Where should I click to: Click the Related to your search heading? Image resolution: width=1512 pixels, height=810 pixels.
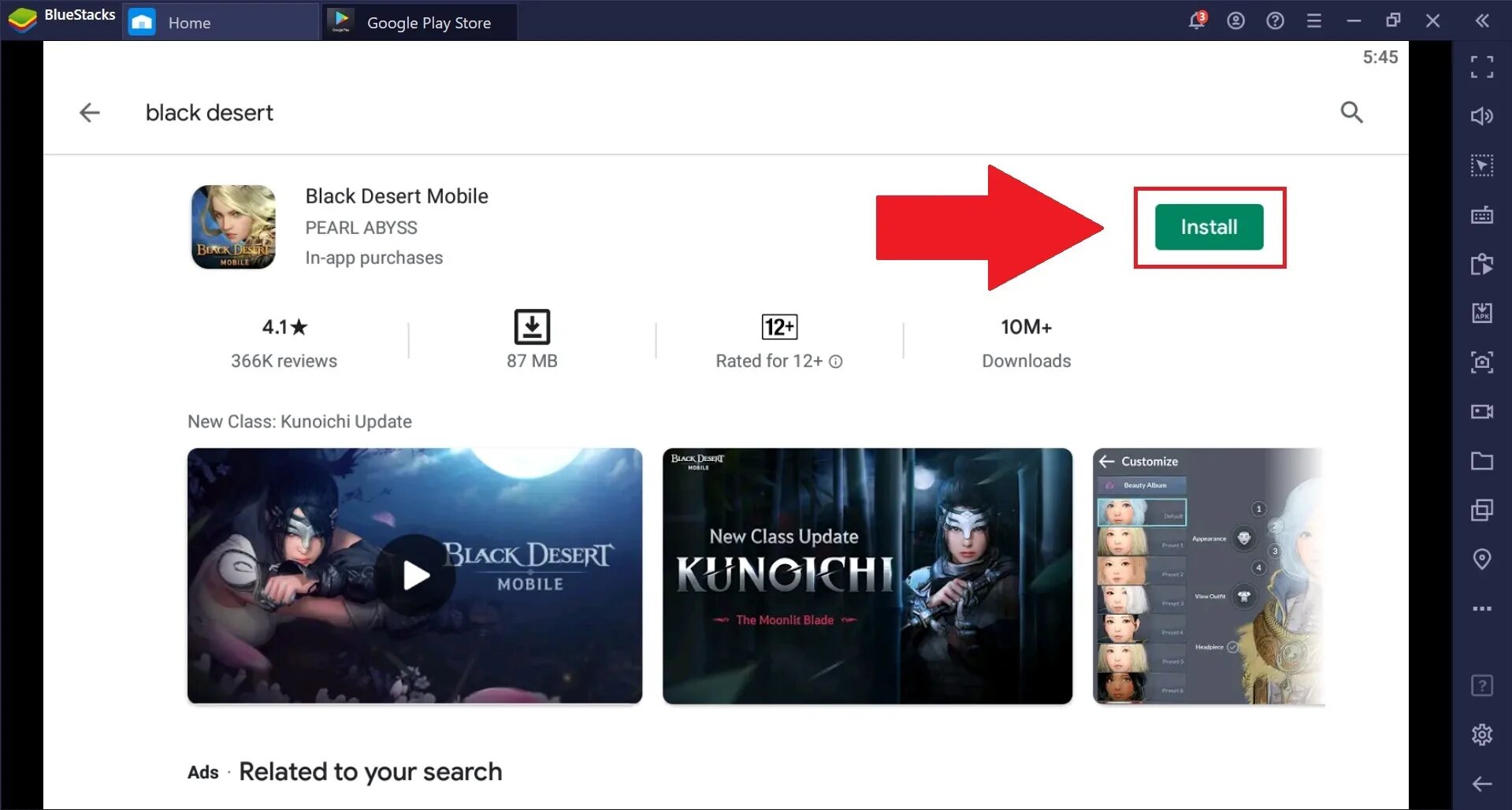(370, 771)
